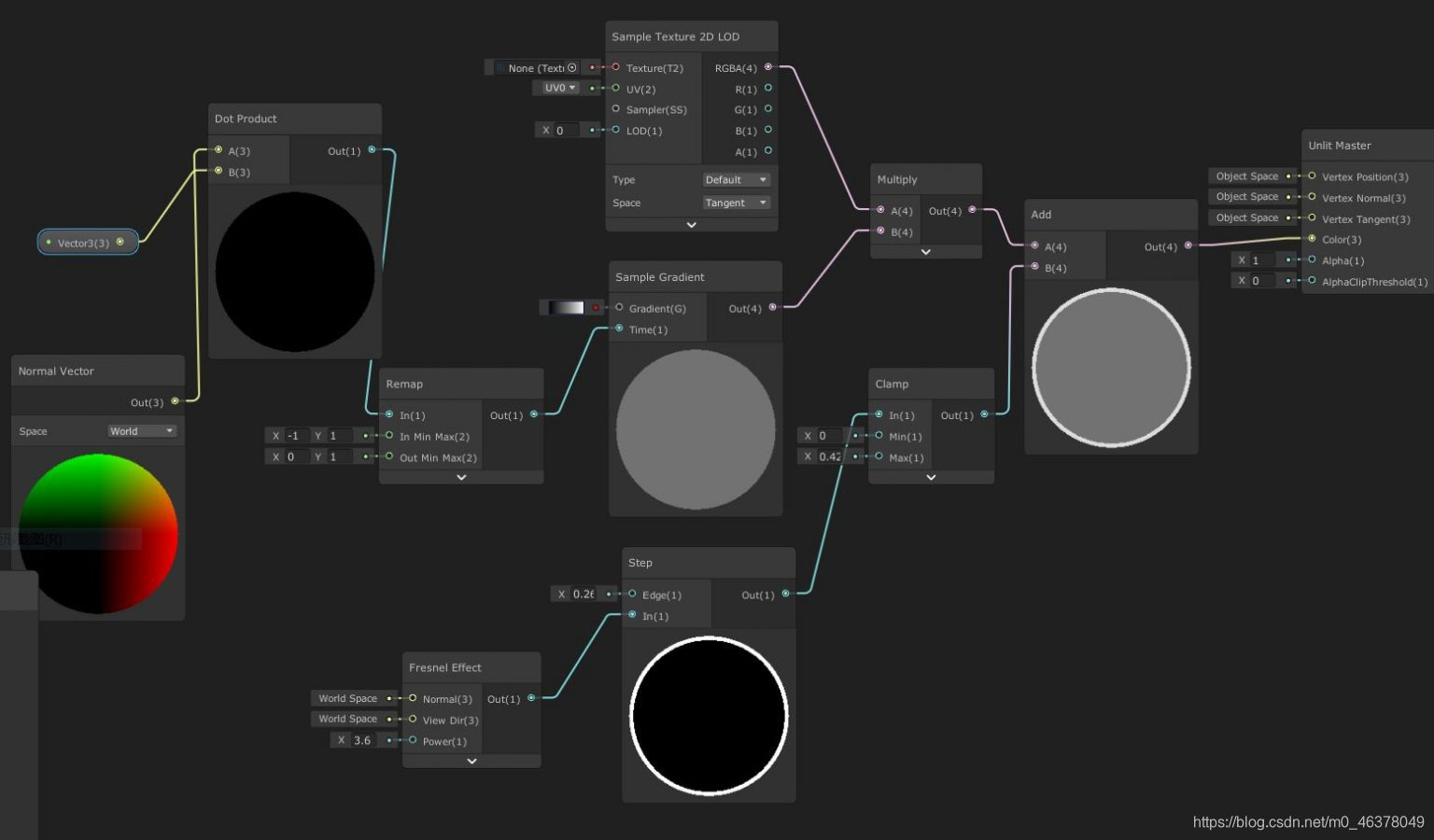Open the Space dropdown showing World on Normal Vector
The height and width of the screenshot is (840, 1434).
[x=141, y=430]
